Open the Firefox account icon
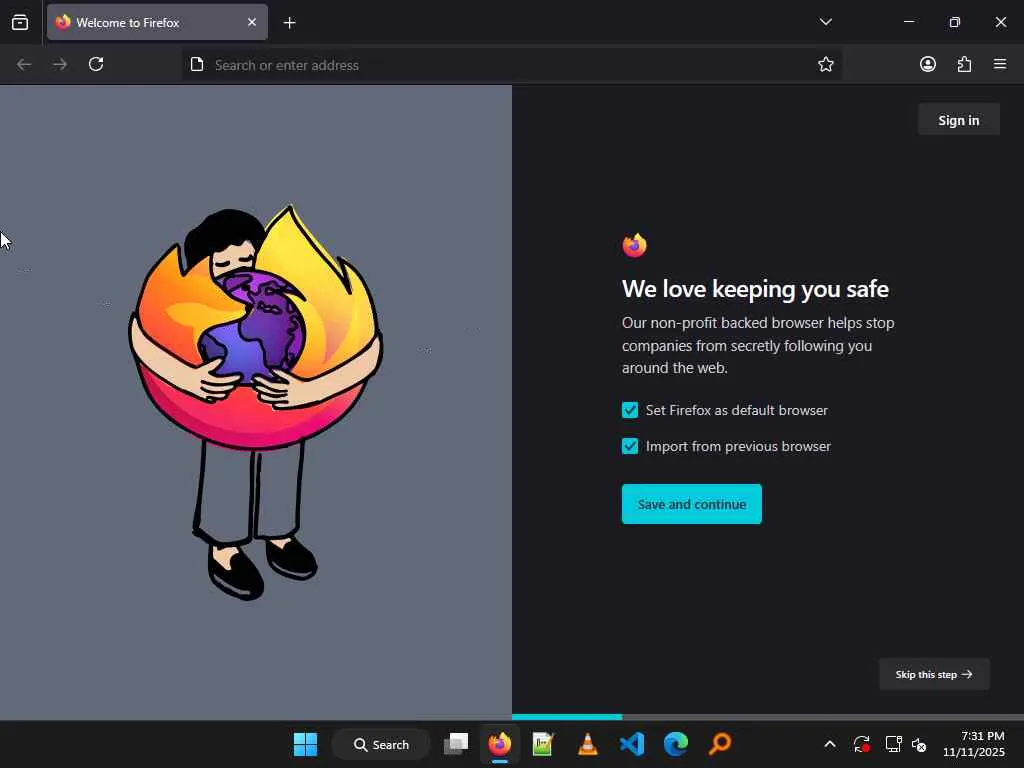Screen dimensions: 1024x768 coord(928,64)
